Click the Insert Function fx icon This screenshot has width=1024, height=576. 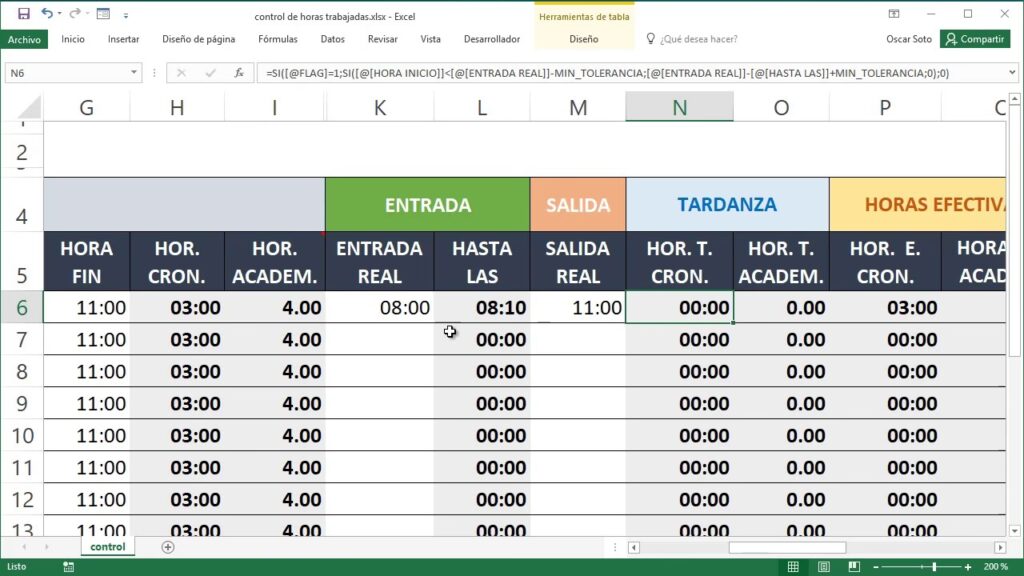click(239, 73)
